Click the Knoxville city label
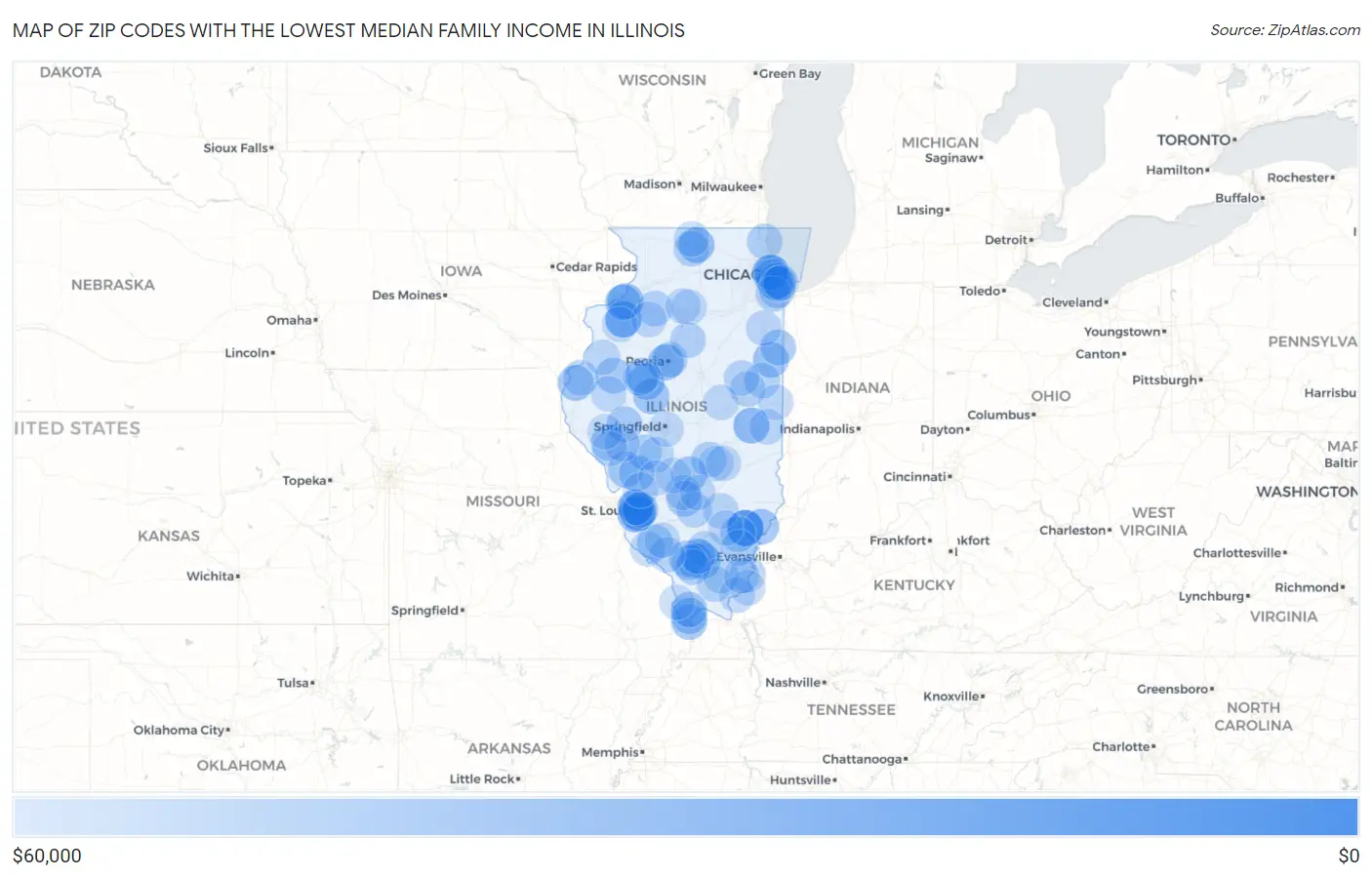Image resolution: width=1372 pixels, height=877 pixels. tap(954, 696)
